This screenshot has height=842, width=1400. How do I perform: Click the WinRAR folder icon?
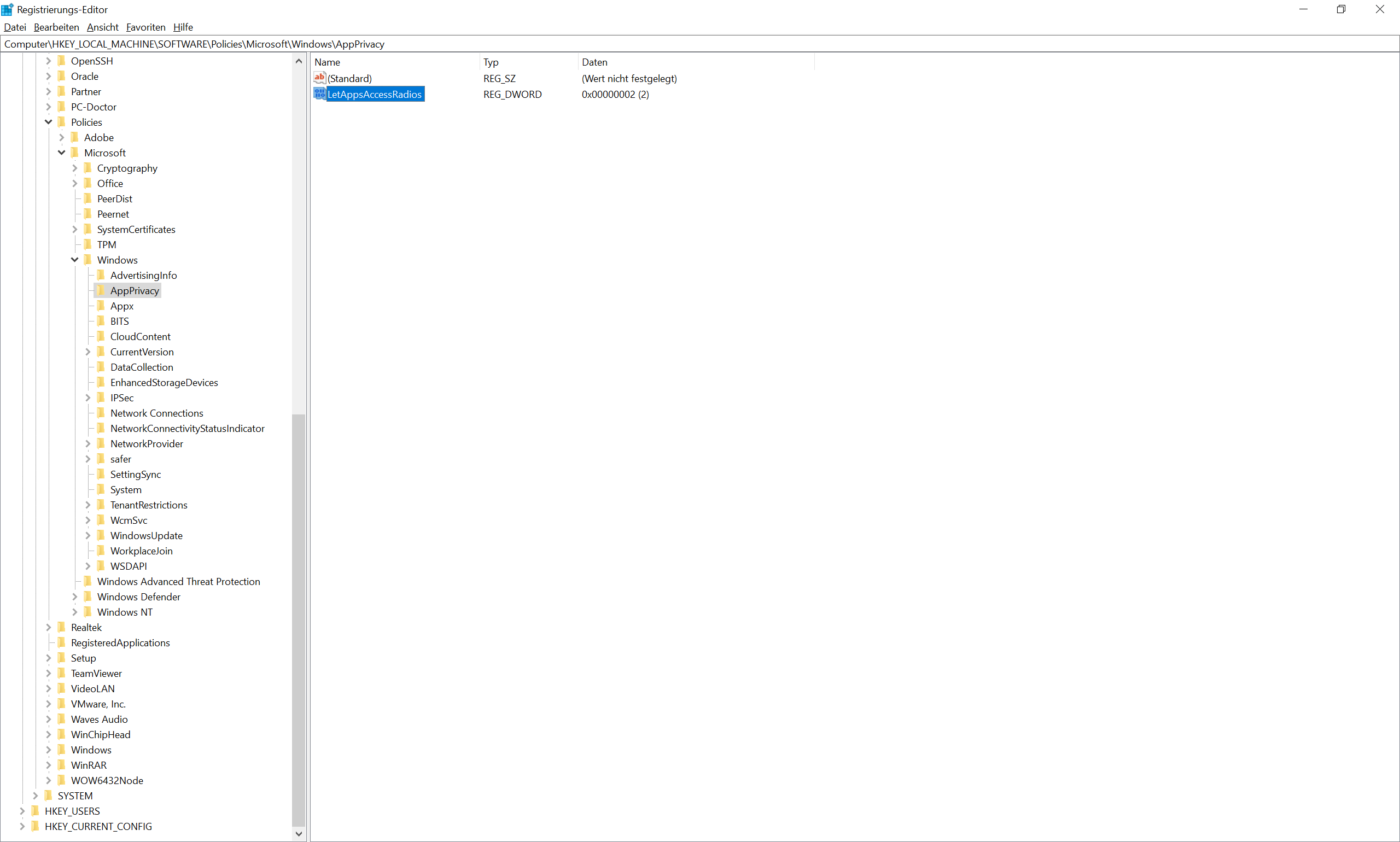[62, 765]
